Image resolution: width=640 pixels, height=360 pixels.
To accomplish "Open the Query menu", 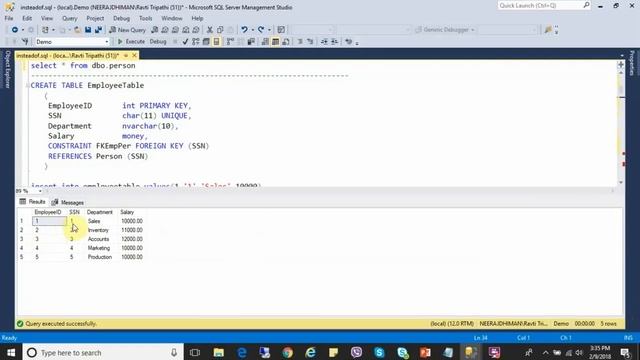I will click(69, 18).
